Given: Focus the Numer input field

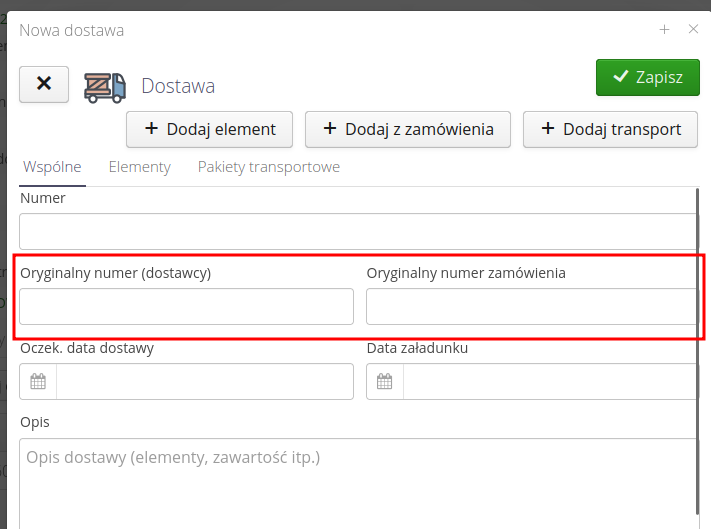Looking at the screenshot, I should point(358,232).
